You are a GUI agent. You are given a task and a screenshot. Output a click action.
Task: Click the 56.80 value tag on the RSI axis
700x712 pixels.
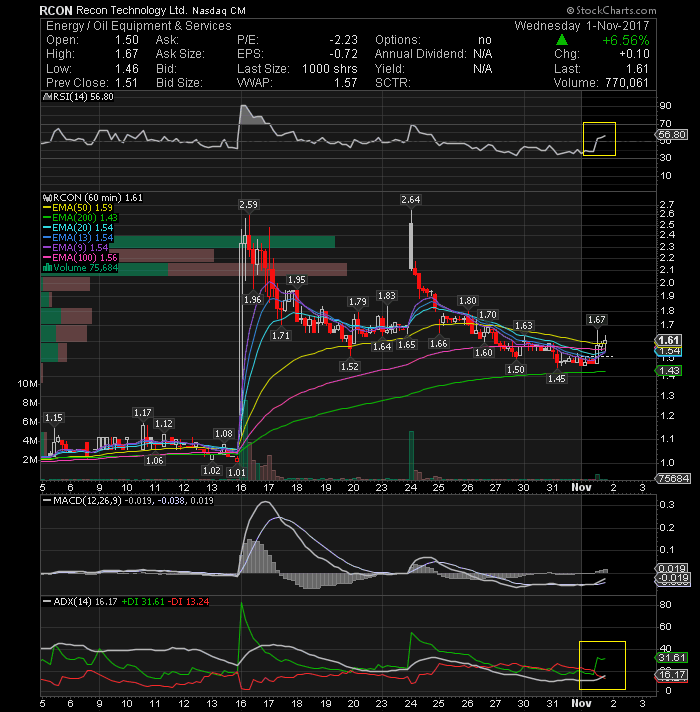tap(672, 134)
